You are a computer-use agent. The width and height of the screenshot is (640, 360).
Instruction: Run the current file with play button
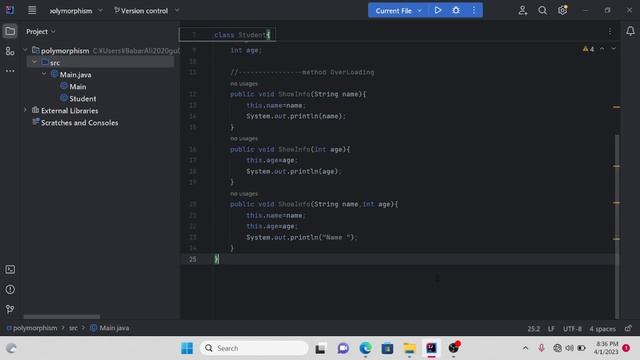tap(438, 10)
